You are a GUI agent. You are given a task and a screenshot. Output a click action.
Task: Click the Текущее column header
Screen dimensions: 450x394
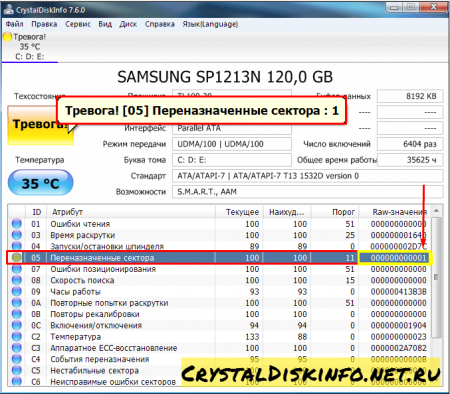[239, 212]
